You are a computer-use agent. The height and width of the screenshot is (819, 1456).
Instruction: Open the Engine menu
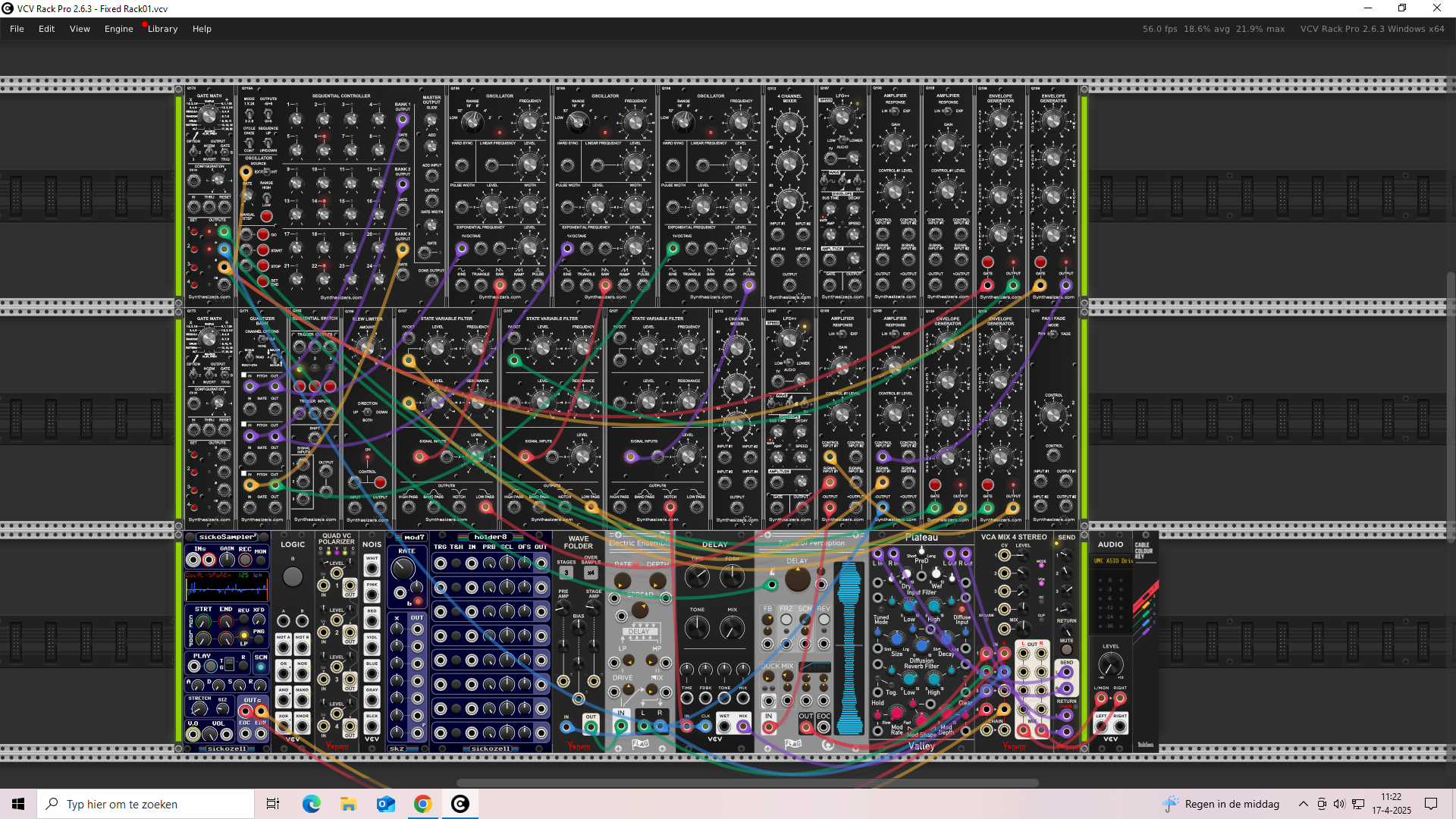point(119,29)
